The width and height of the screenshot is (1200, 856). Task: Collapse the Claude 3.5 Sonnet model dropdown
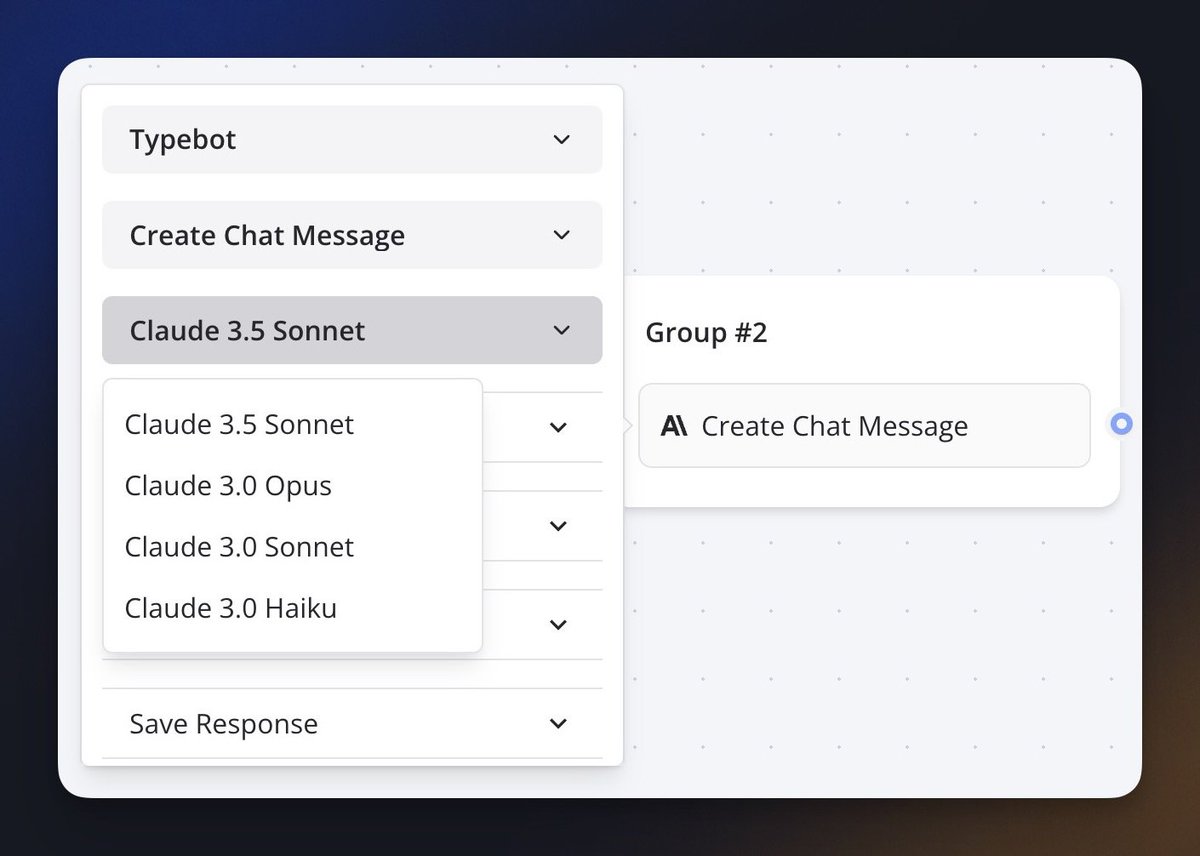tap(352, 330)
